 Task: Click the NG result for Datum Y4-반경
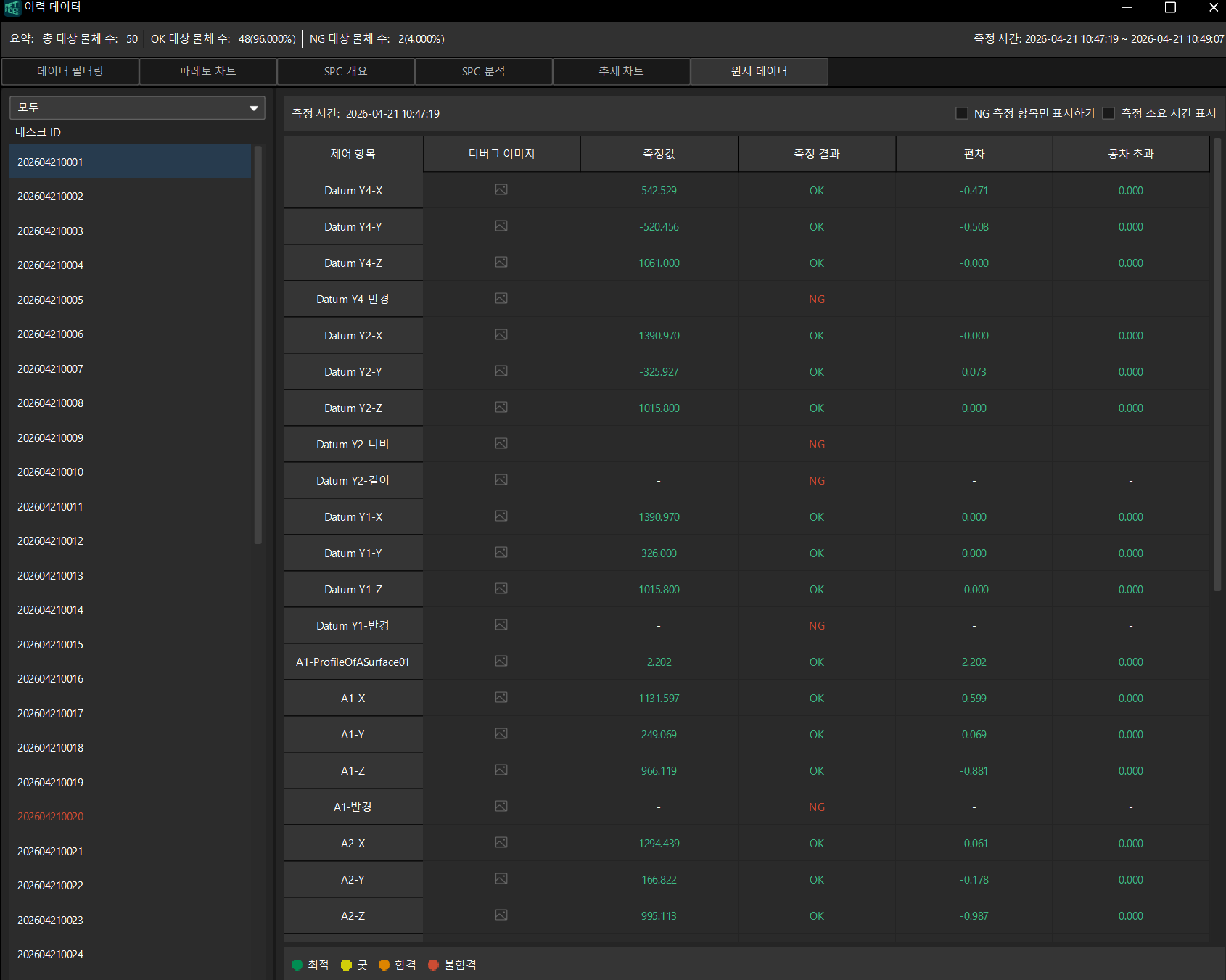817,300
